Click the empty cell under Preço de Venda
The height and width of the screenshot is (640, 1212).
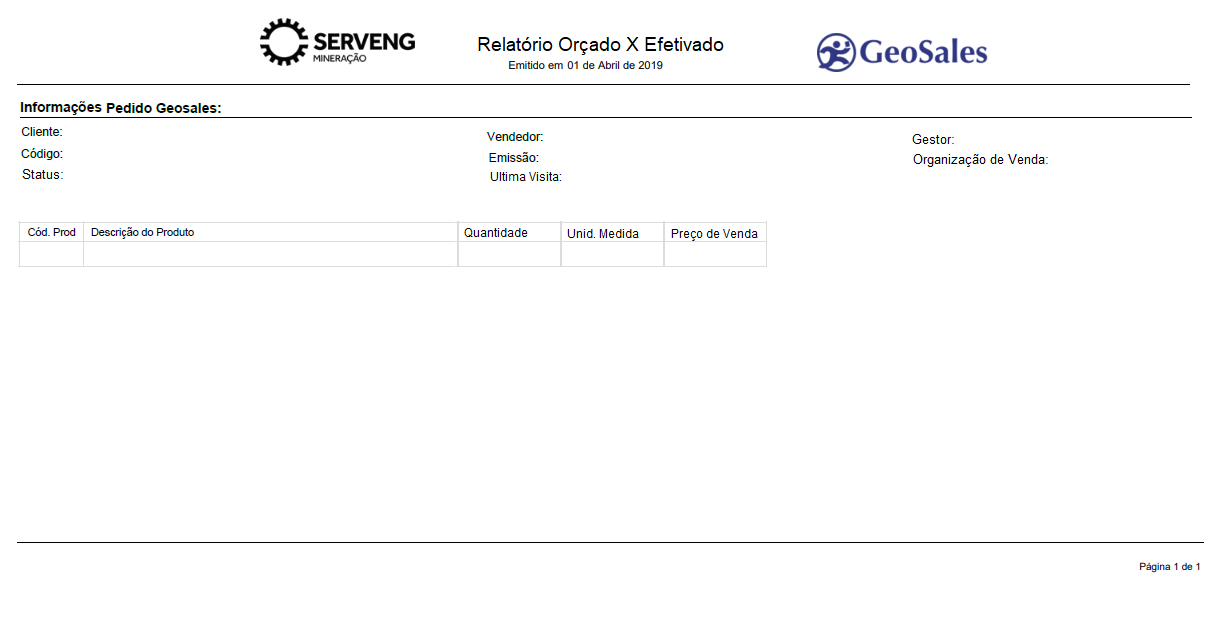716,254
